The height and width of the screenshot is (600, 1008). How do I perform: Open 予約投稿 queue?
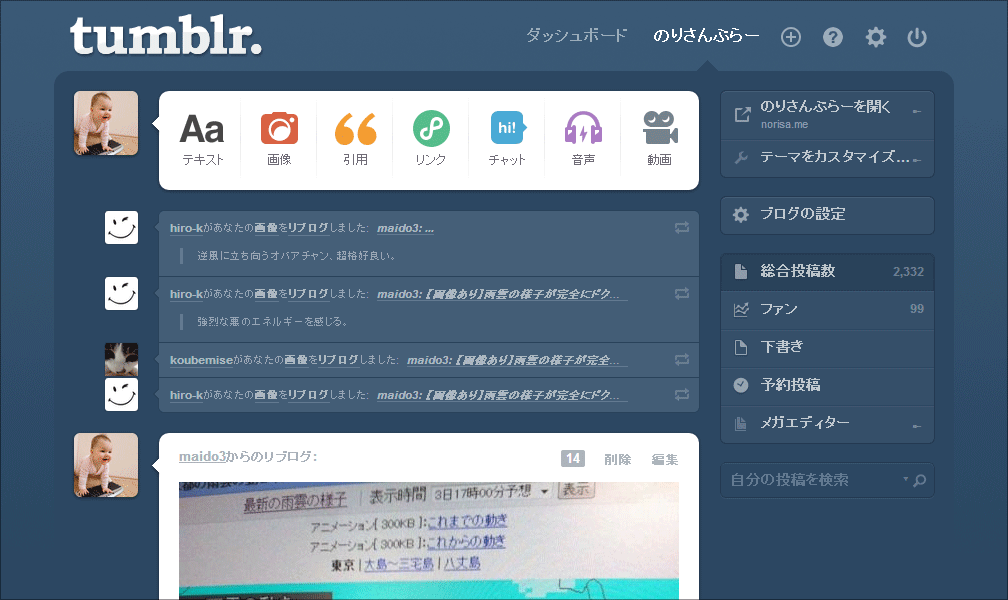pyautogui.click(x=827, y=385)
